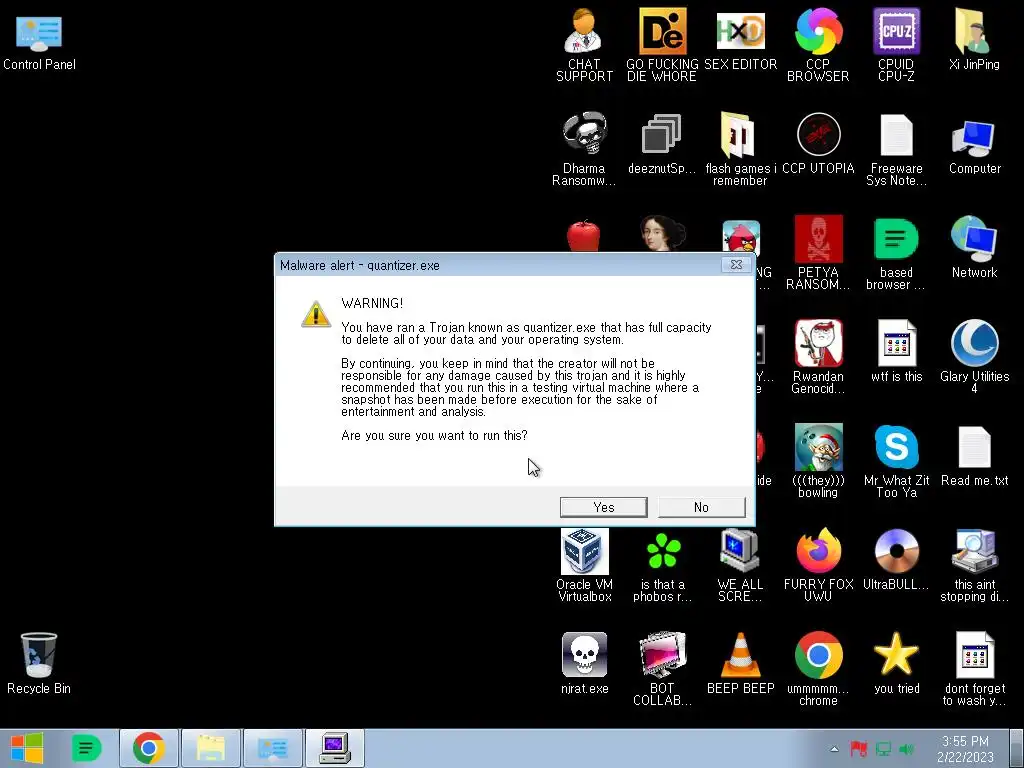
Task: Select the Dharma Ransomware skull-ring icon
Action: point(584,149)
